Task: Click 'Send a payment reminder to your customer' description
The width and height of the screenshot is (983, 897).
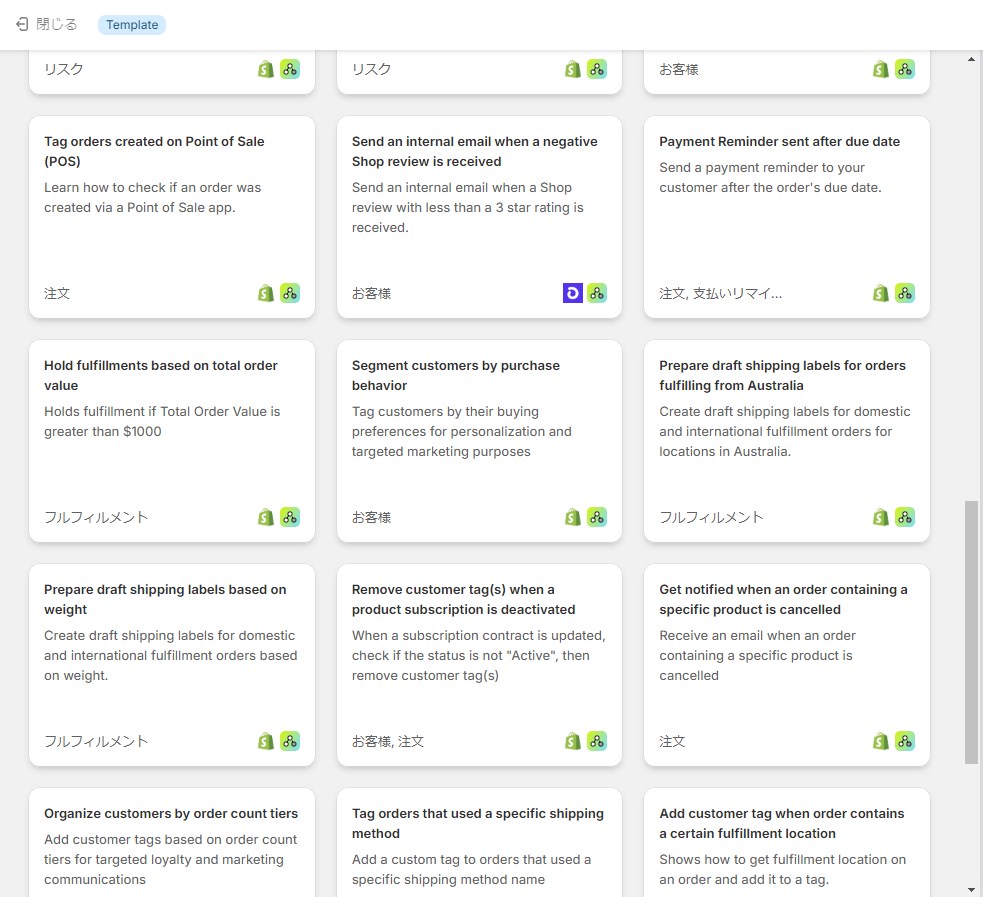Action: pos(770,177)
